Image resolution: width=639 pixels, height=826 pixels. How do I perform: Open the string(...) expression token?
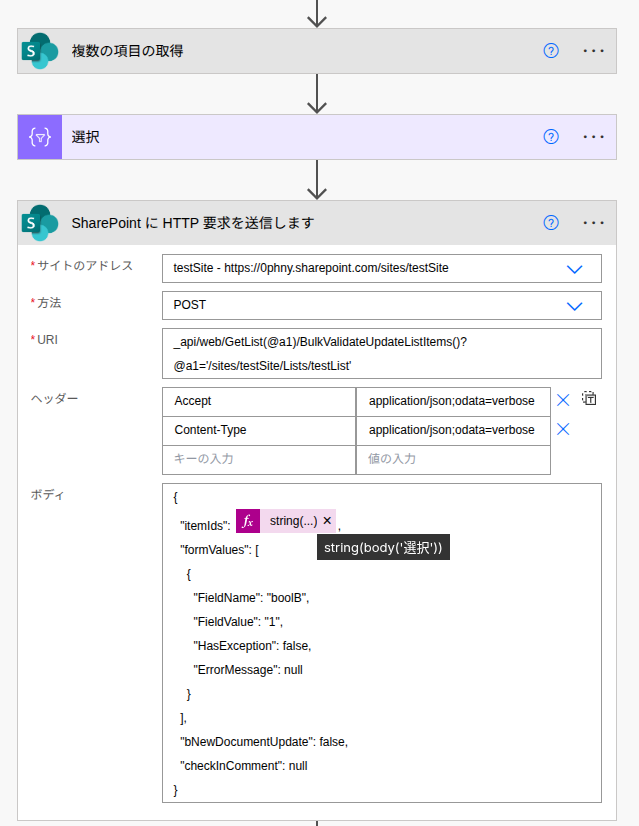coord(293,522)
